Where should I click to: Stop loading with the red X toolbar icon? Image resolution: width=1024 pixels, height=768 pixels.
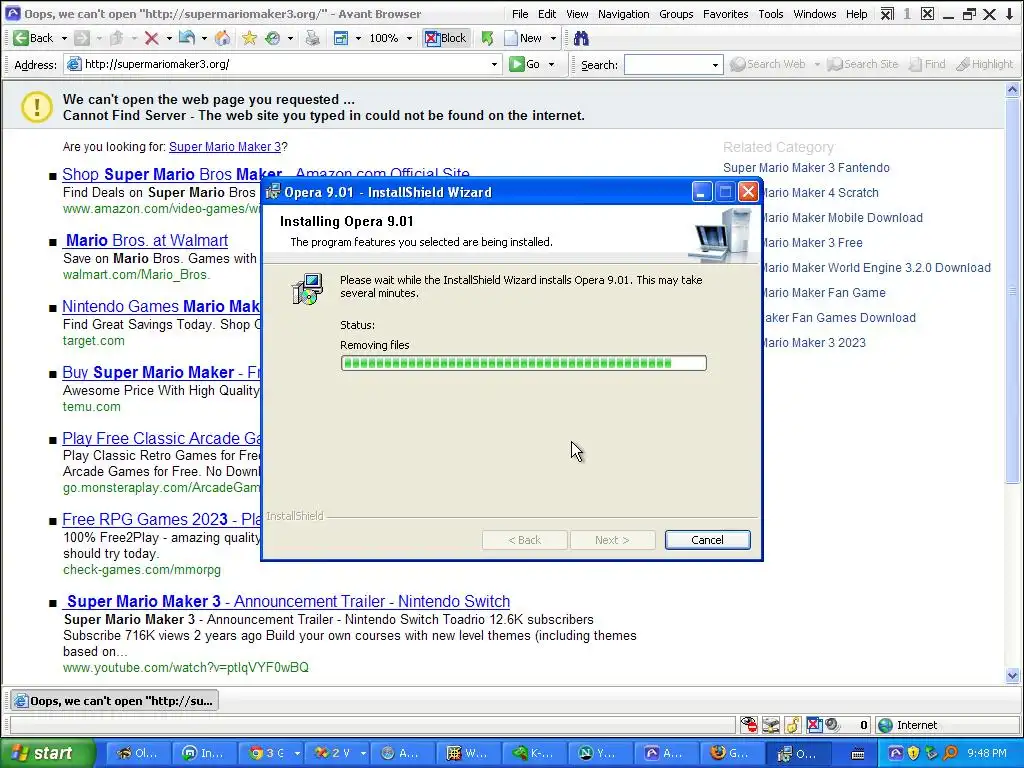[x=151, y=39]
